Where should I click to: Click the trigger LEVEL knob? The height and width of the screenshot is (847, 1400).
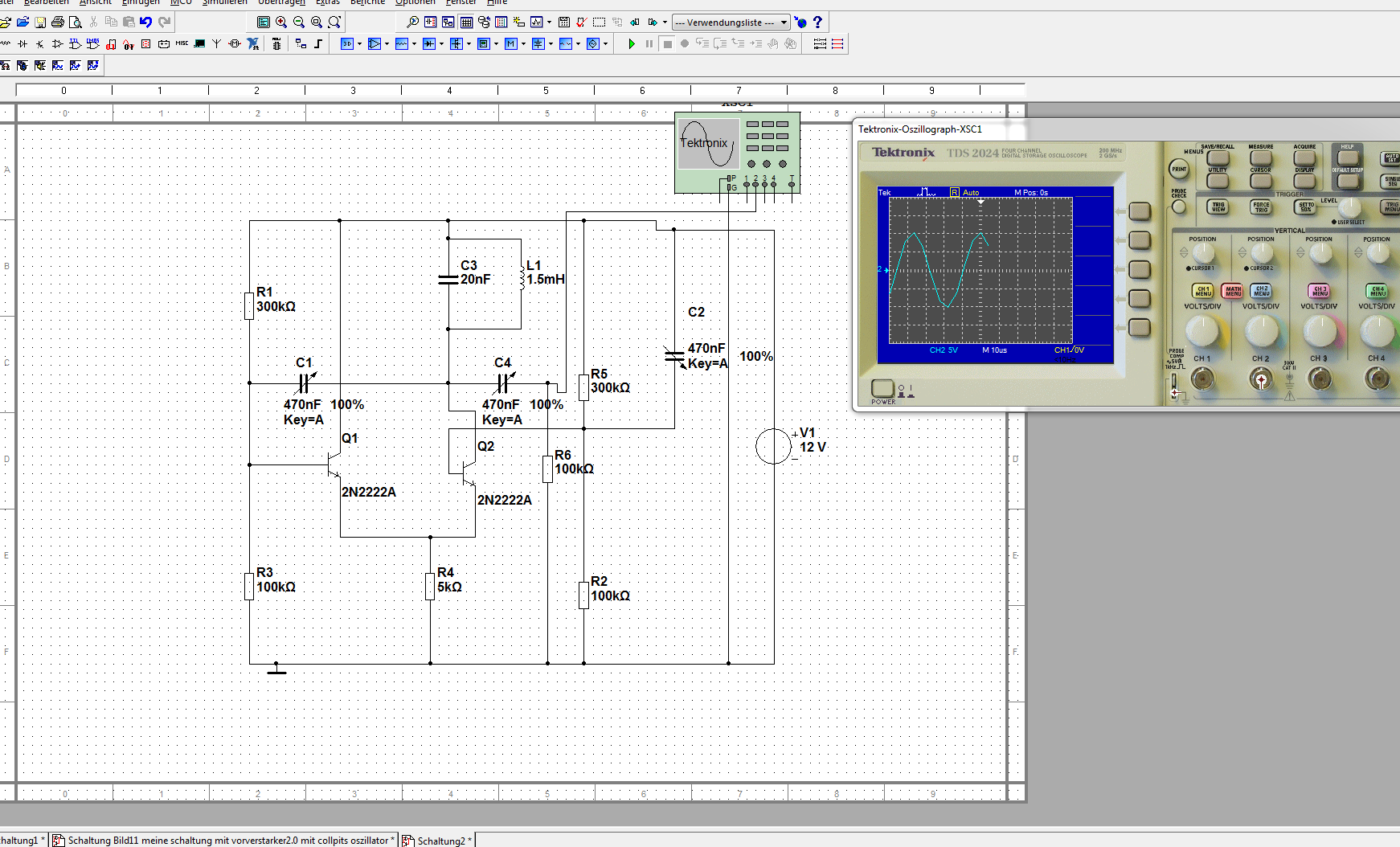(1349, 207)
